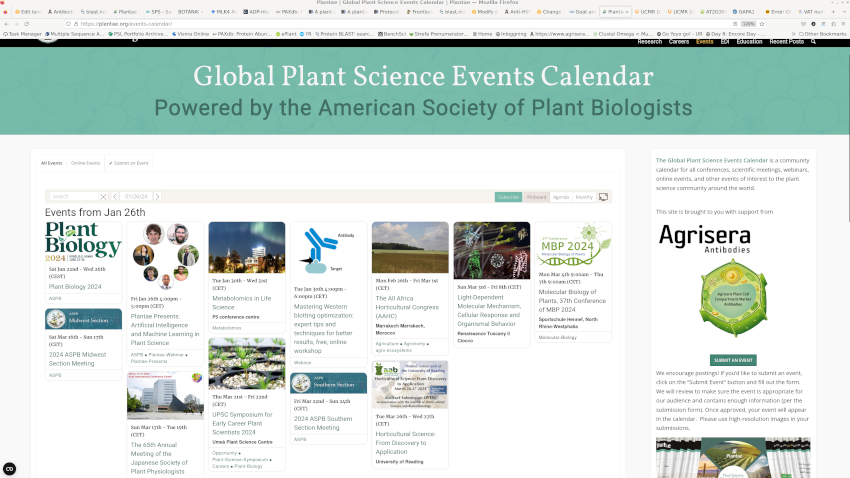Image resolution: width=850 pixels, height=478 pixels.
Task: Click the calendar search field
Action: click(73, 197)
